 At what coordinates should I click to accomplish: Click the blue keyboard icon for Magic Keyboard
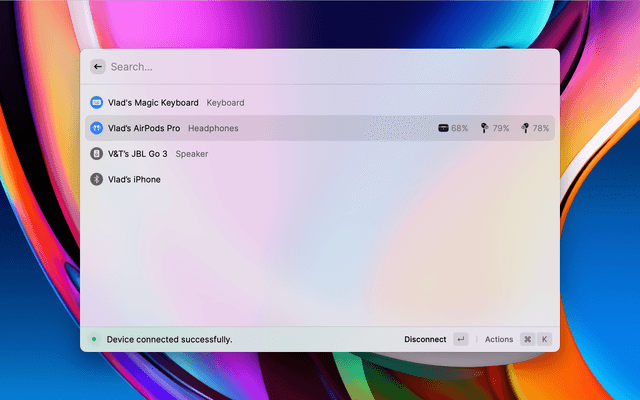coord(97,102)
